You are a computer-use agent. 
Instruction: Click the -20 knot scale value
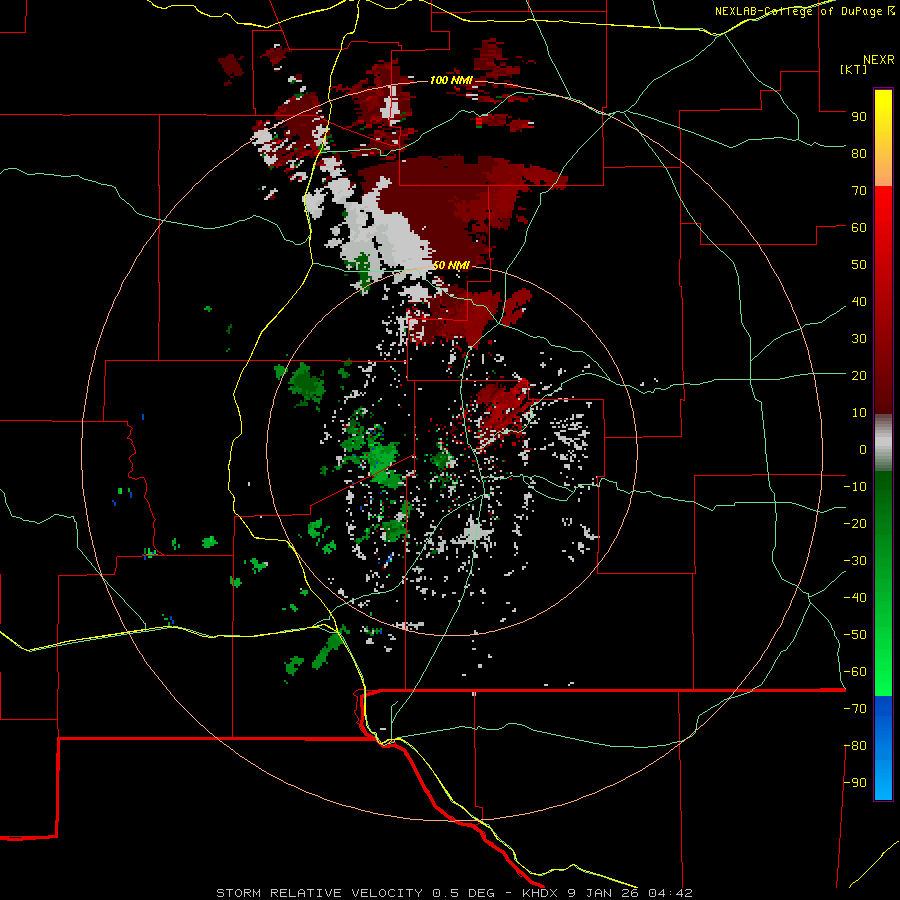tap(855, 523)
